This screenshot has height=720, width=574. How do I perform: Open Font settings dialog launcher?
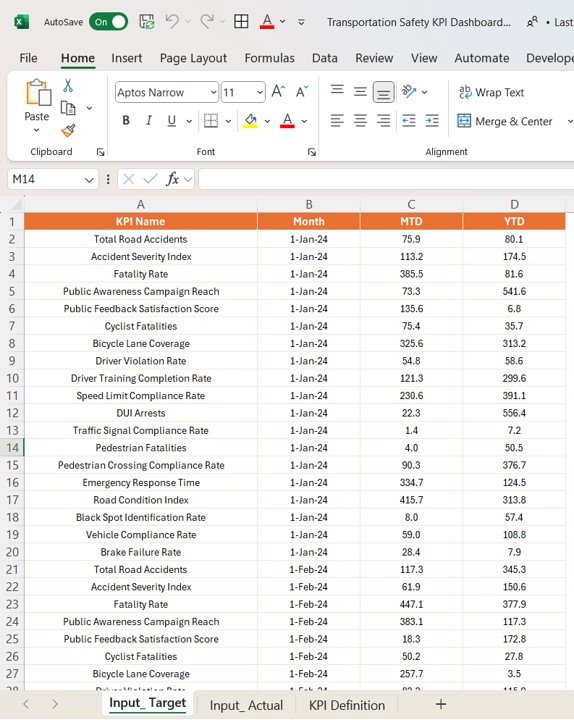[x=312, y=152]
